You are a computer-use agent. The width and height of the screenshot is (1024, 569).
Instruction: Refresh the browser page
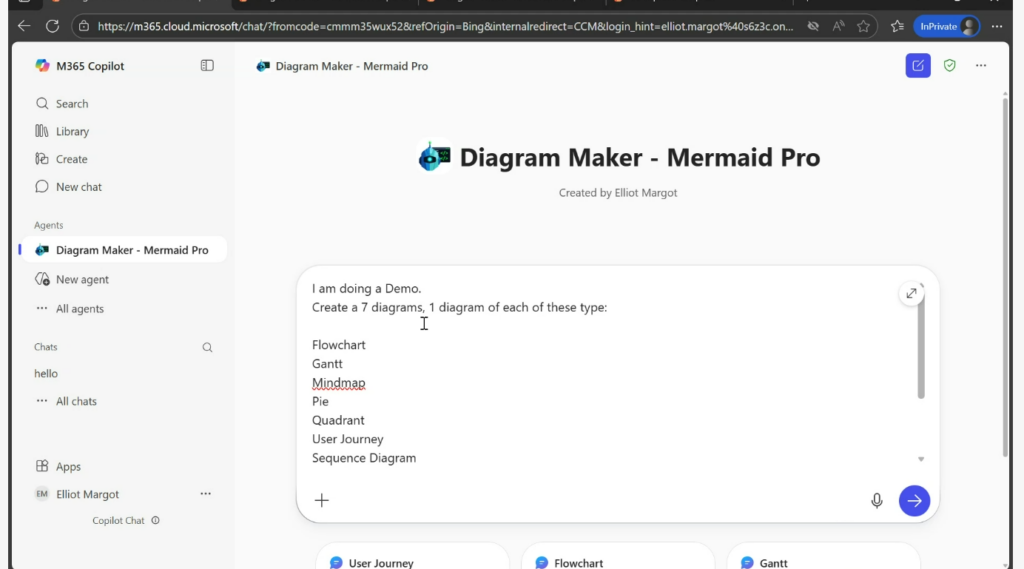52,27
